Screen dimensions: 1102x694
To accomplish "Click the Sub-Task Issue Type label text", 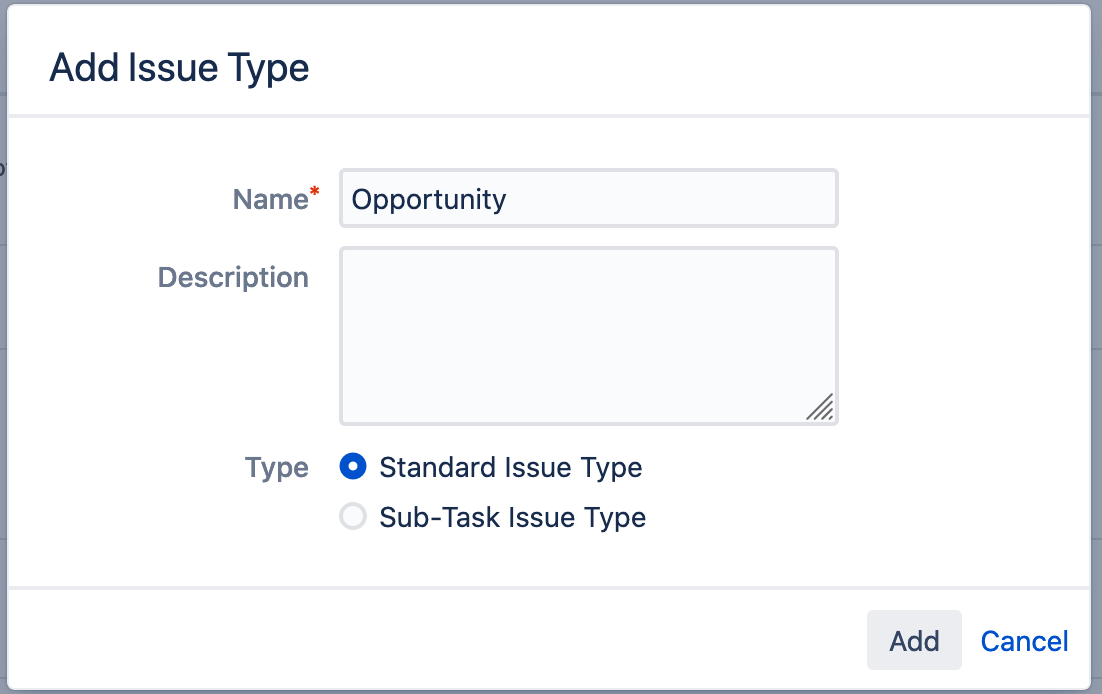I will tap(512, 517).
